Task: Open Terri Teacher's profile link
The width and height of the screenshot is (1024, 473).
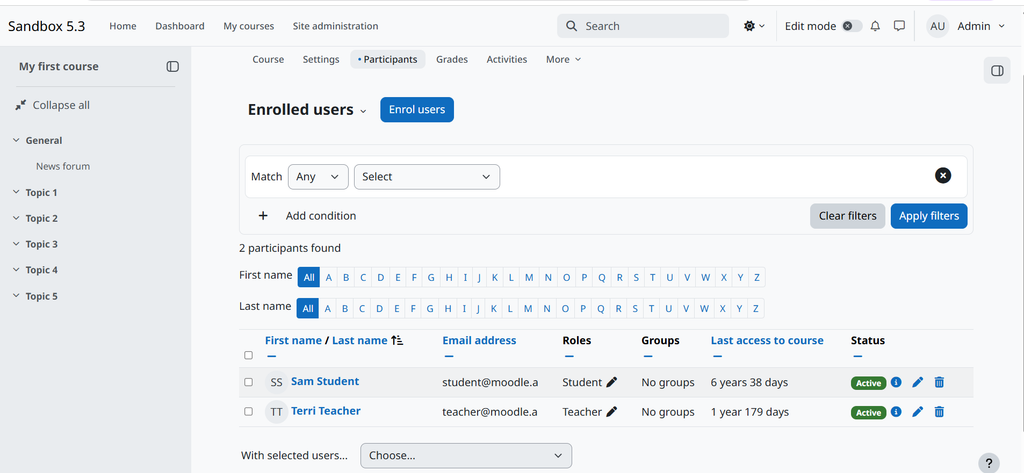Action: 326,411
